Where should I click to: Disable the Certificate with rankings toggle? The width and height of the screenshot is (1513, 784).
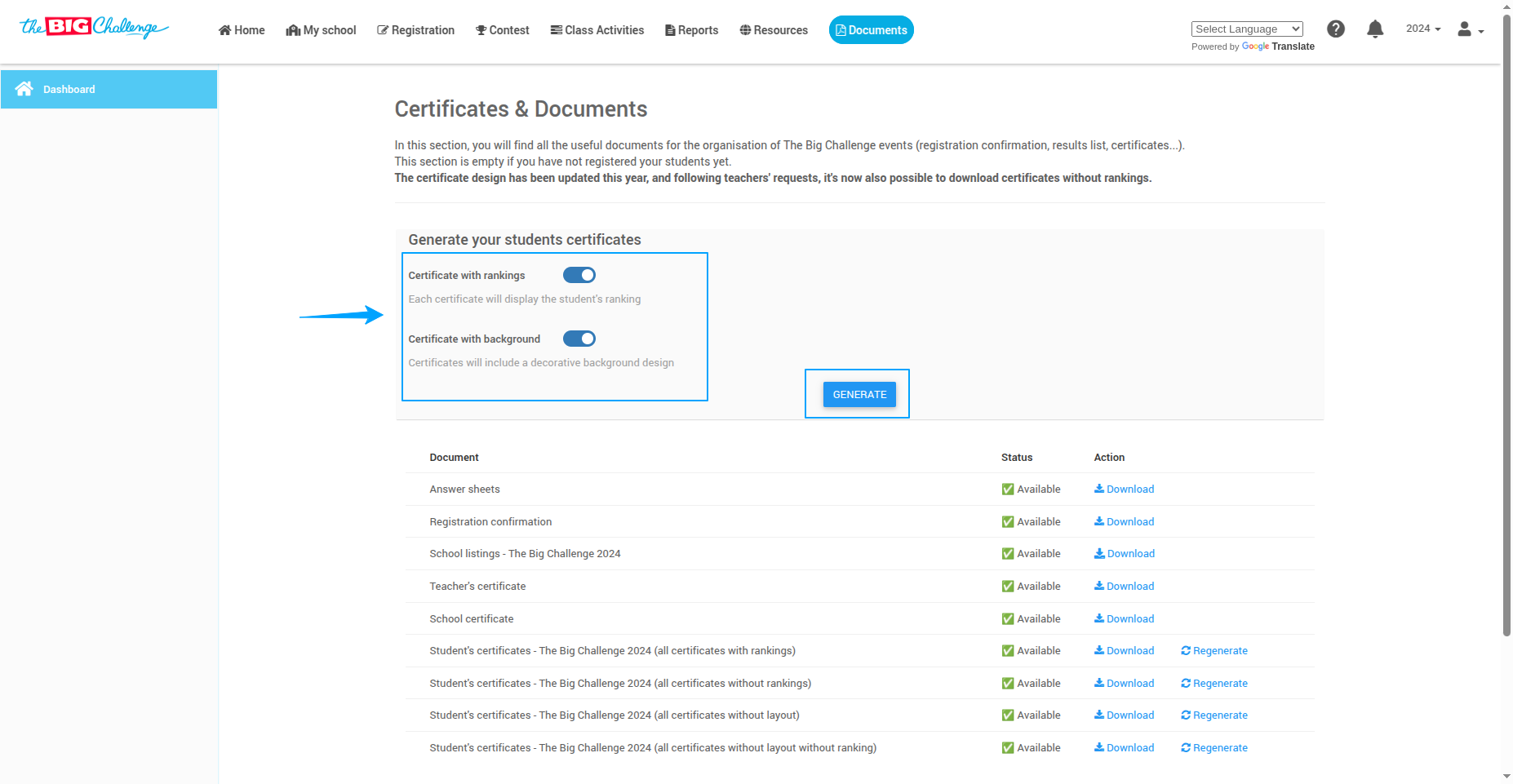pos(579,275)
